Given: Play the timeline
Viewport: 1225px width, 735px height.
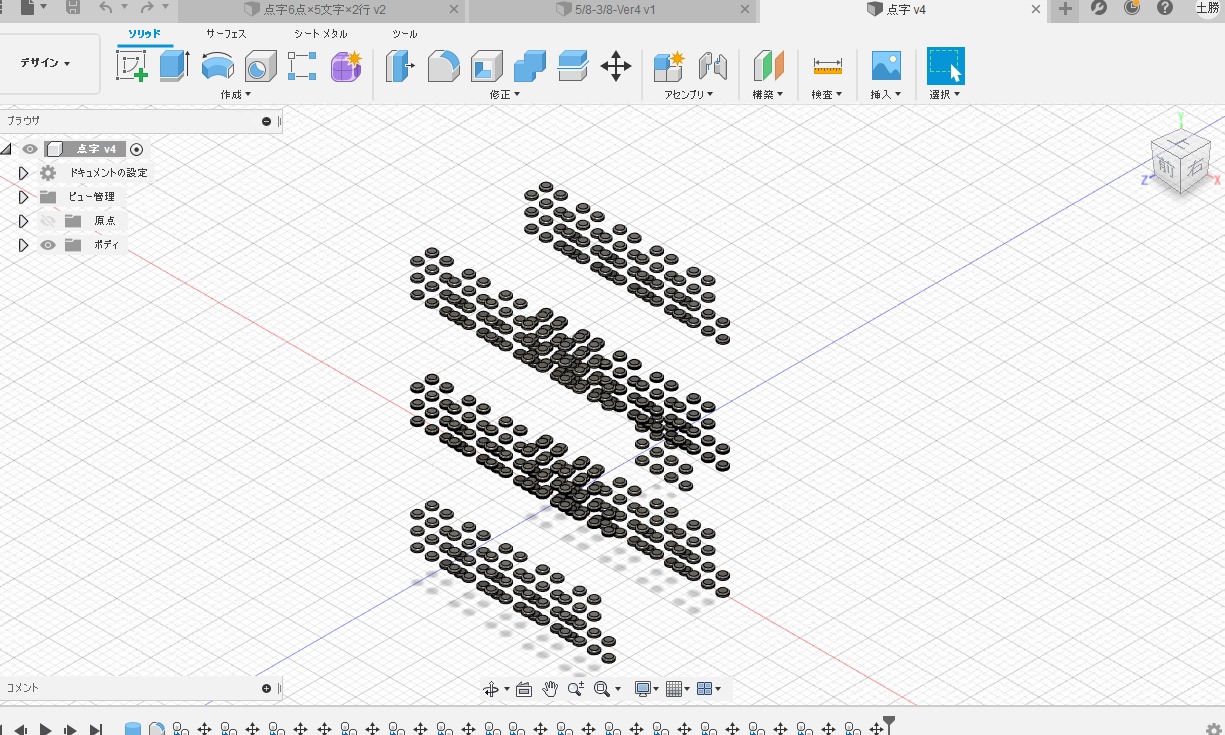Looking at the screenshot, I should click(45, 730).
